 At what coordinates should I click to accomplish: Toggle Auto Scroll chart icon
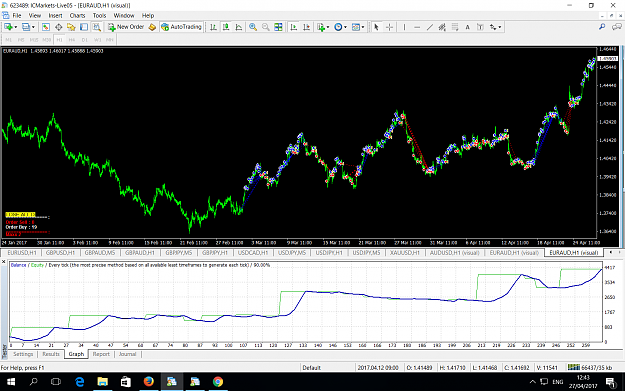(294, 27)
